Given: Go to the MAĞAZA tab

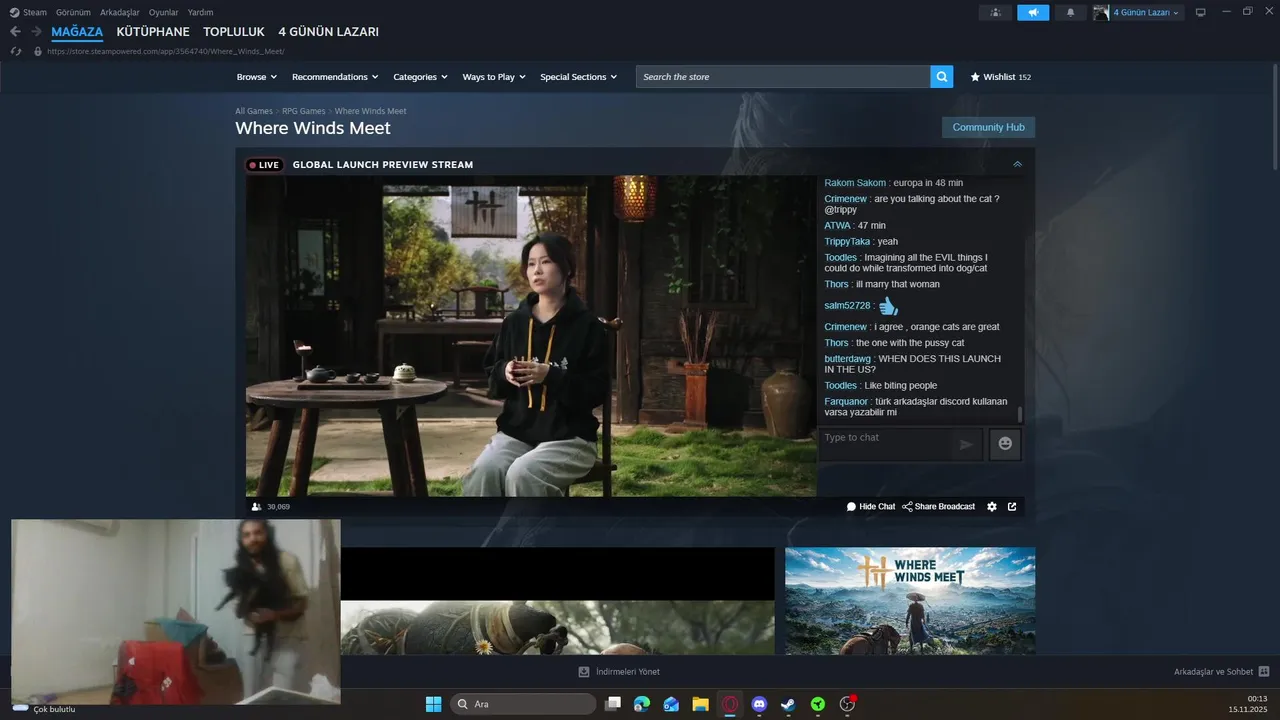Looking at the screenshot, I should (77, 32).
